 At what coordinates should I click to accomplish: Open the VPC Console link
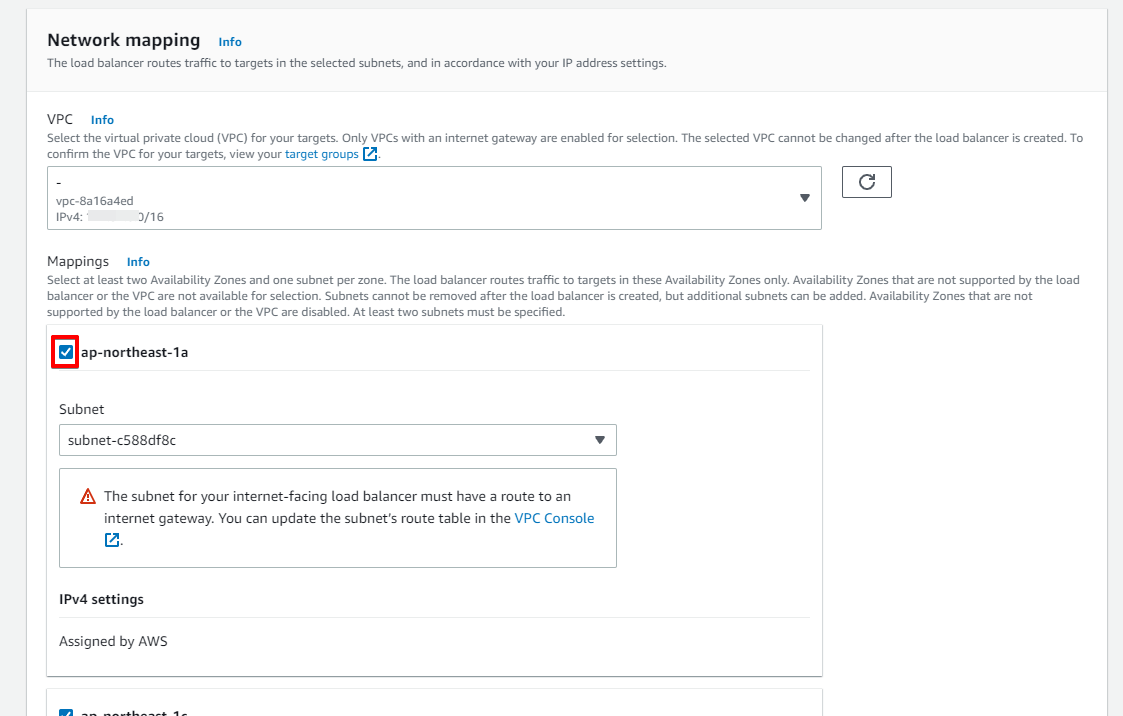point(554,518)
